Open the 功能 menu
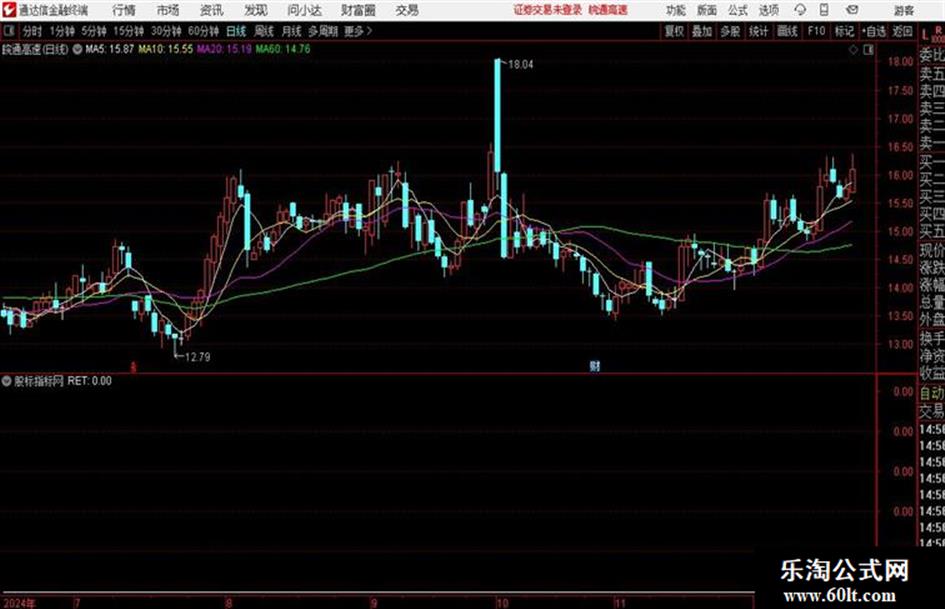Screen dimensions: 945x609 676,10
